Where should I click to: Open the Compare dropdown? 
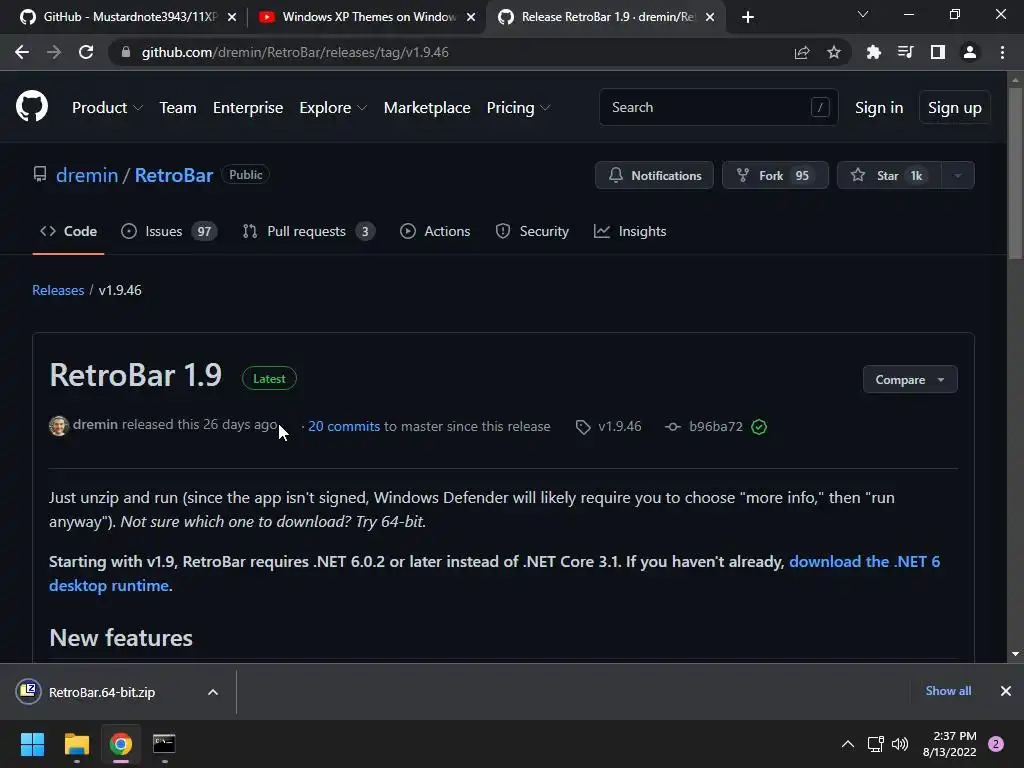910,379
